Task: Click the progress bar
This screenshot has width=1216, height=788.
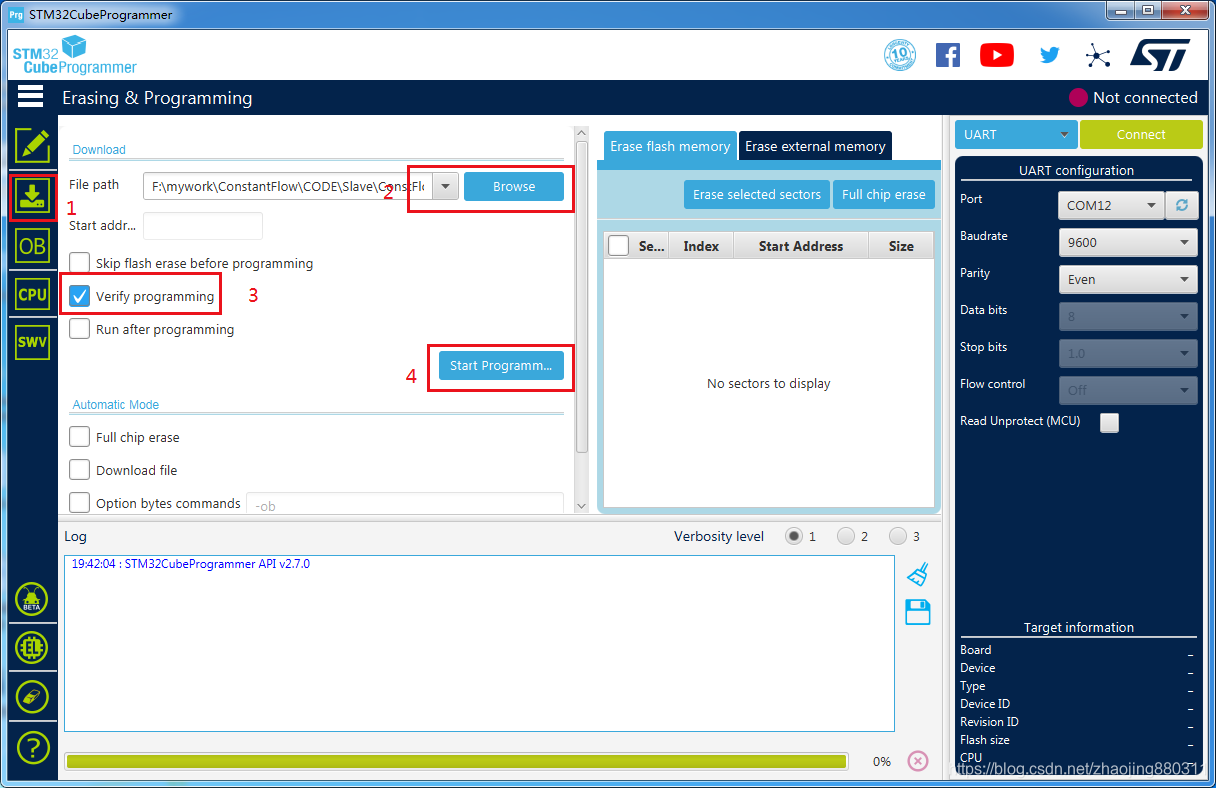Action: coord(456,761)
